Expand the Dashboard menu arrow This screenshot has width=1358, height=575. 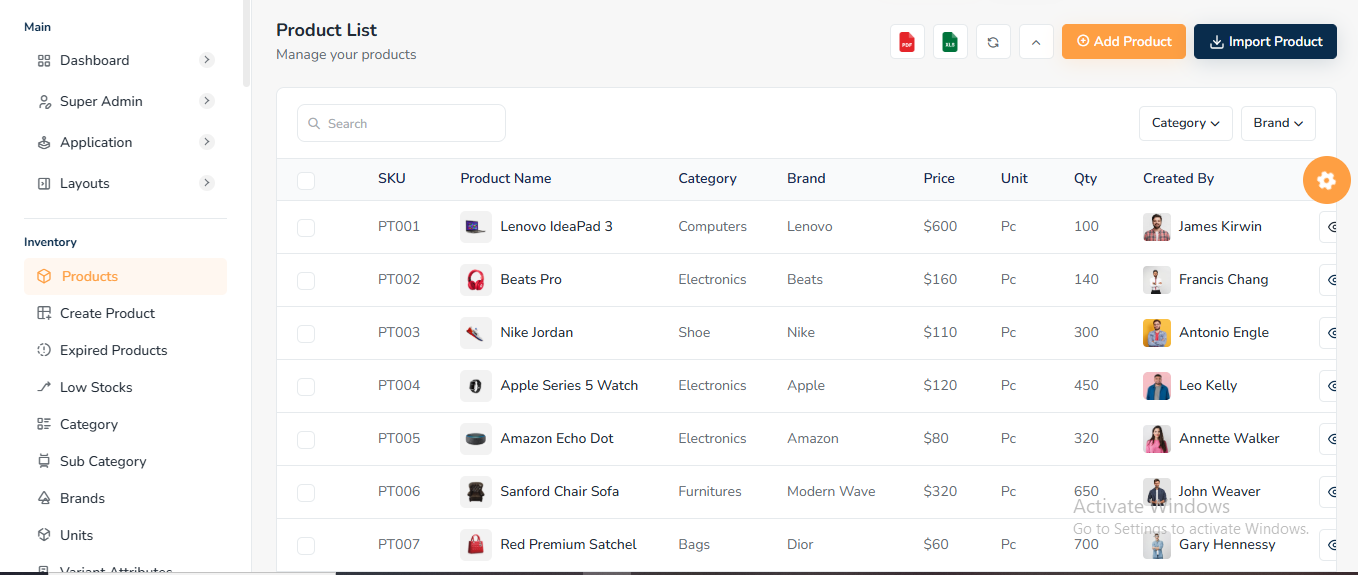(x=207, y=60)
